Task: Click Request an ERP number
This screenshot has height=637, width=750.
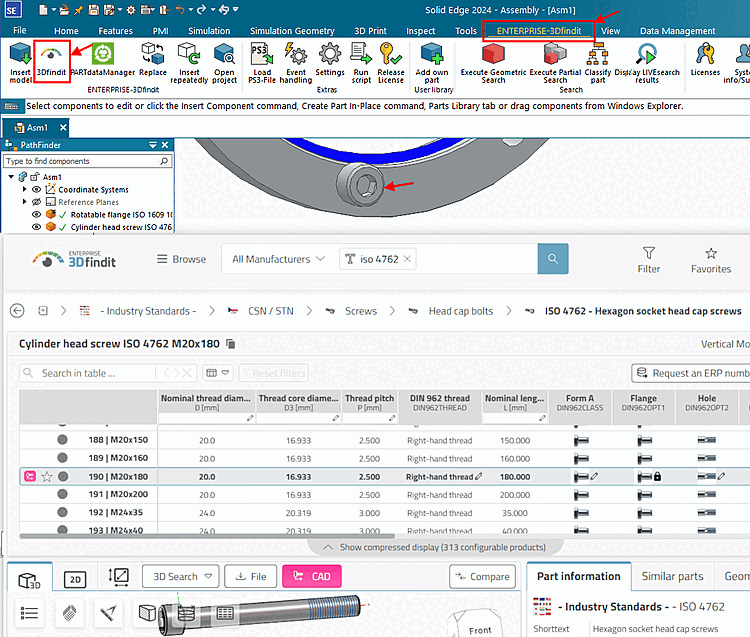Action: pyautogui.click(x=693, y=373)
